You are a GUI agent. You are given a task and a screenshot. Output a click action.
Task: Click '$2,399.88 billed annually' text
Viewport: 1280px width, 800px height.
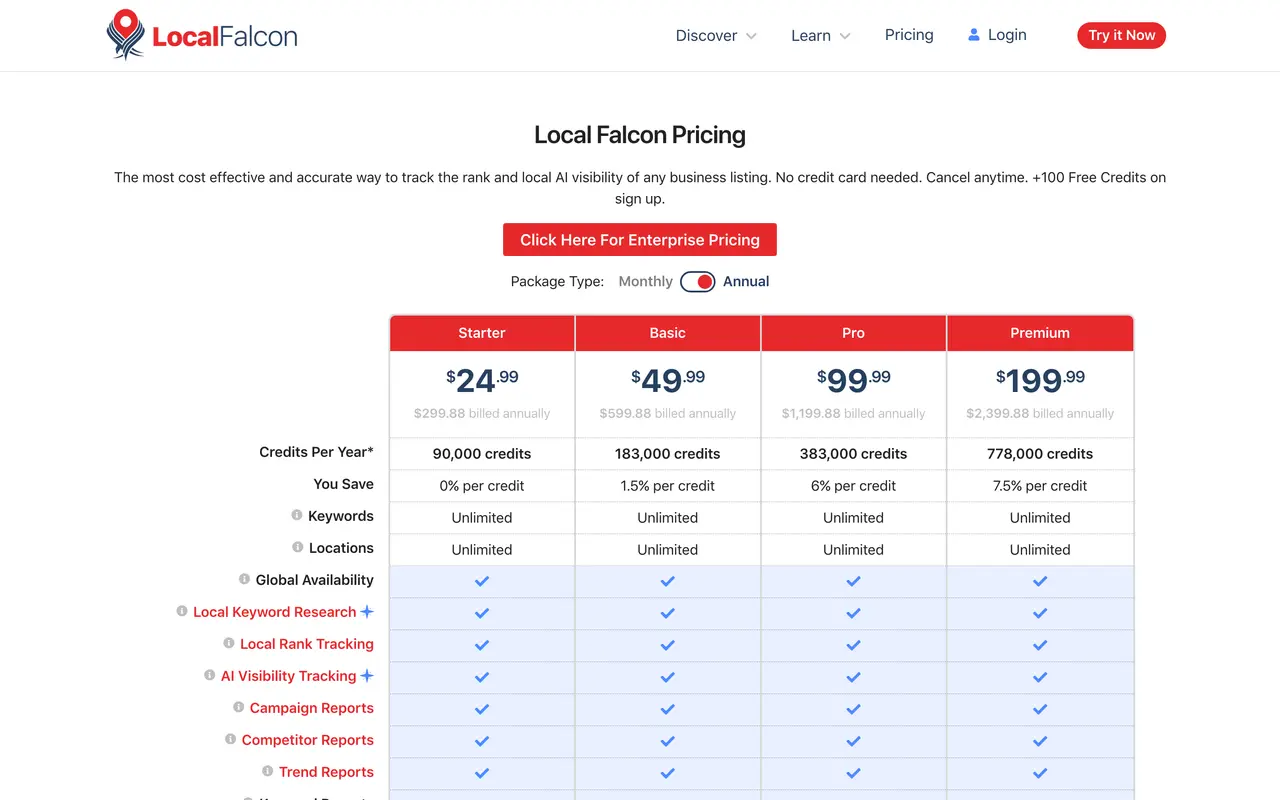pyautogui.click(x=1040, y=413)
